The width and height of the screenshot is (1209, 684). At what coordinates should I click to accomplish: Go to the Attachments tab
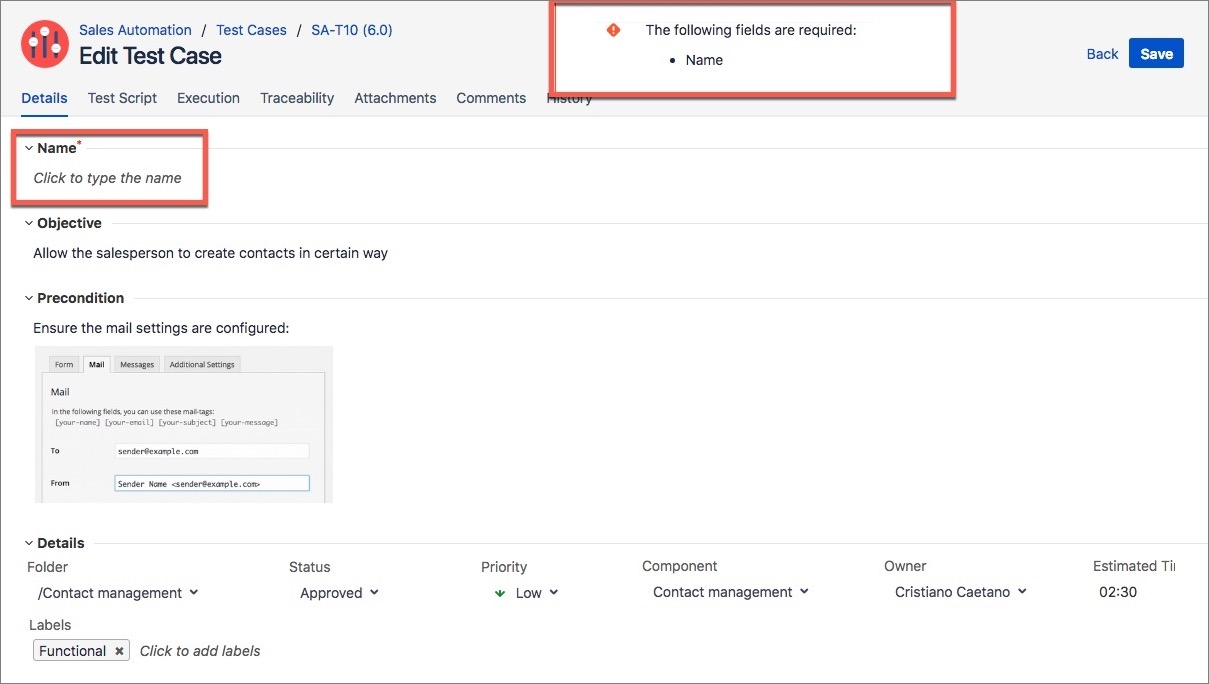pyautogui.click(x=395, y=98)
